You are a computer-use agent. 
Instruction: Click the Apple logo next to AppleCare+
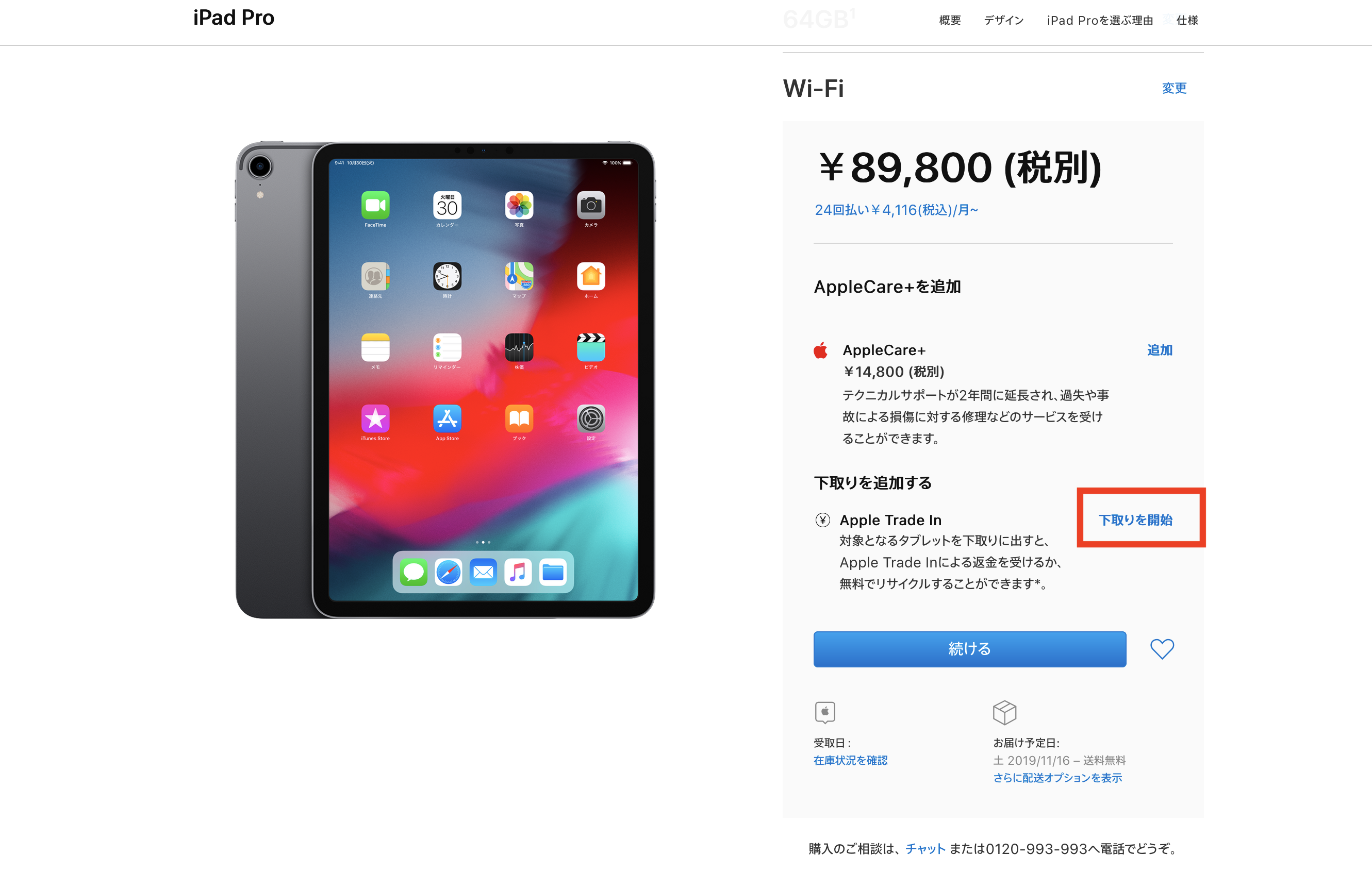(820, 350)
